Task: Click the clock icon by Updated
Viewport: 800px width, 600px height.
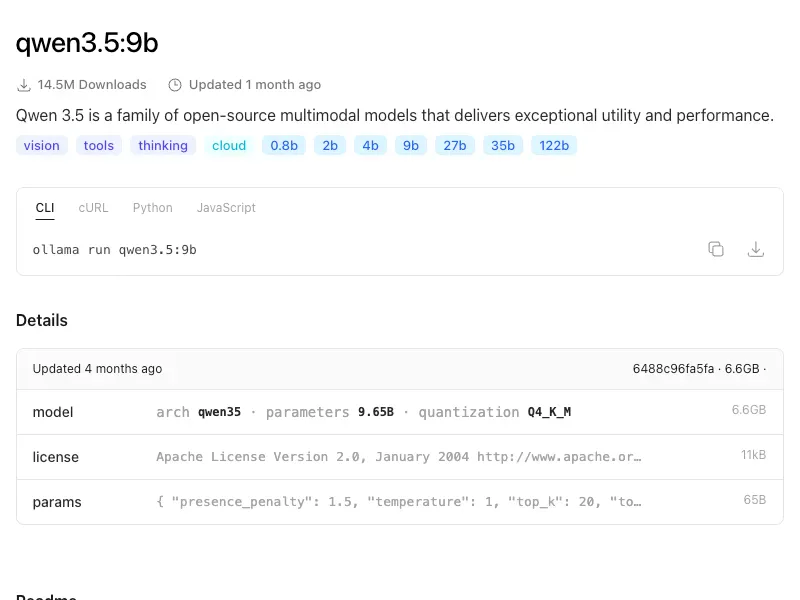Action: [175, 85]
